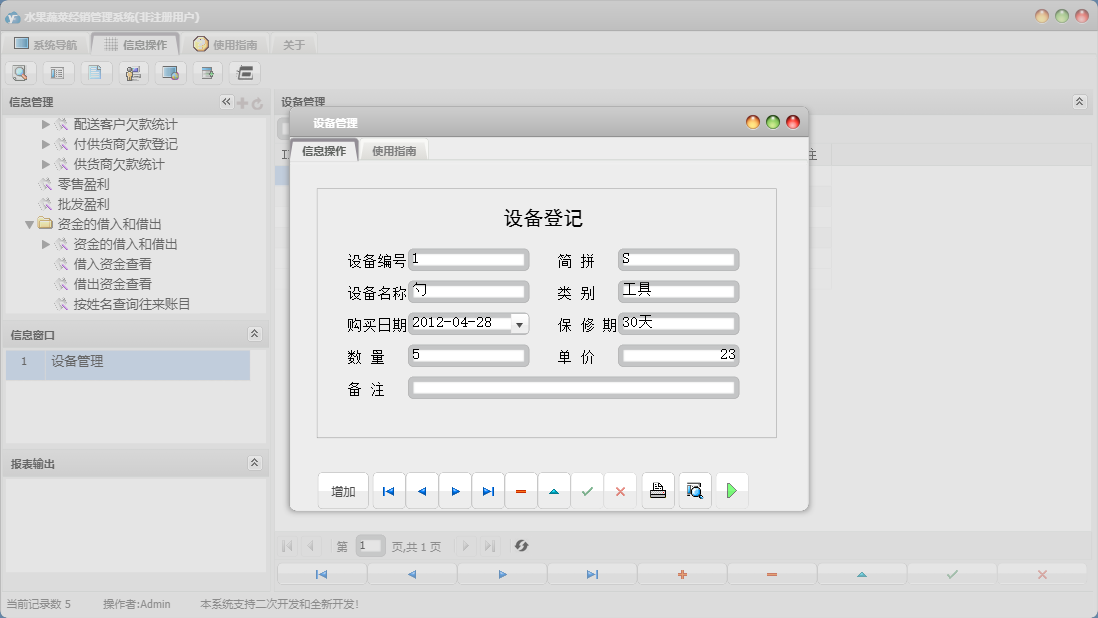Viewport: 1098px width, 618px height.
Task: Click the 增加 button to add a record
Action: 343,490
